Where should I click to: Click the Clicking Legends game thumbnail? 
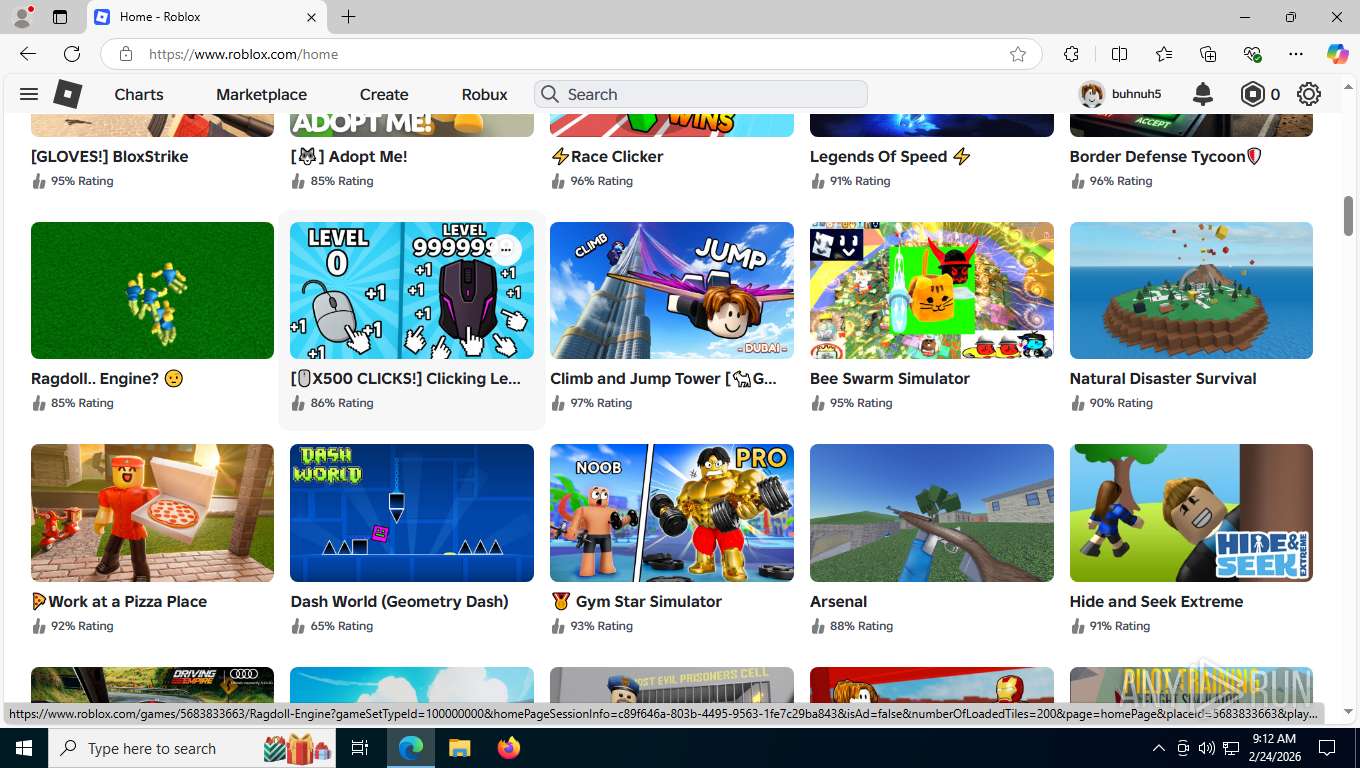pyautogui.click(x=412, y=290)
